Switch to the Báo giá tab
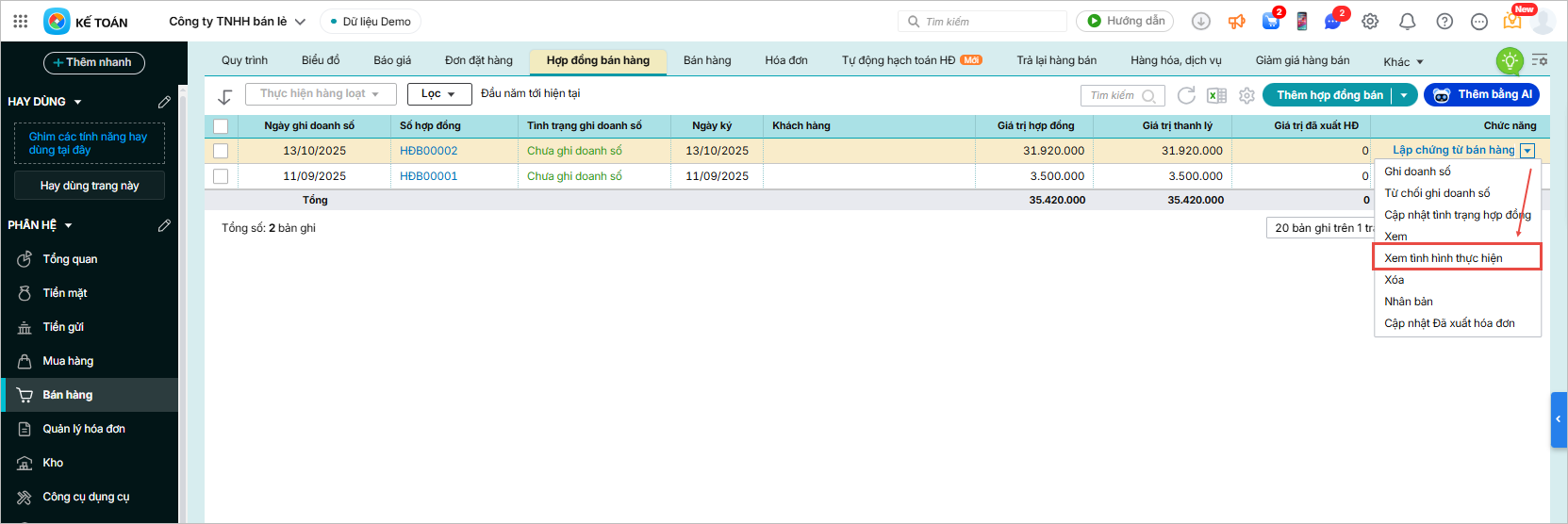The image size is (1568, 524). tap(392, 60)
